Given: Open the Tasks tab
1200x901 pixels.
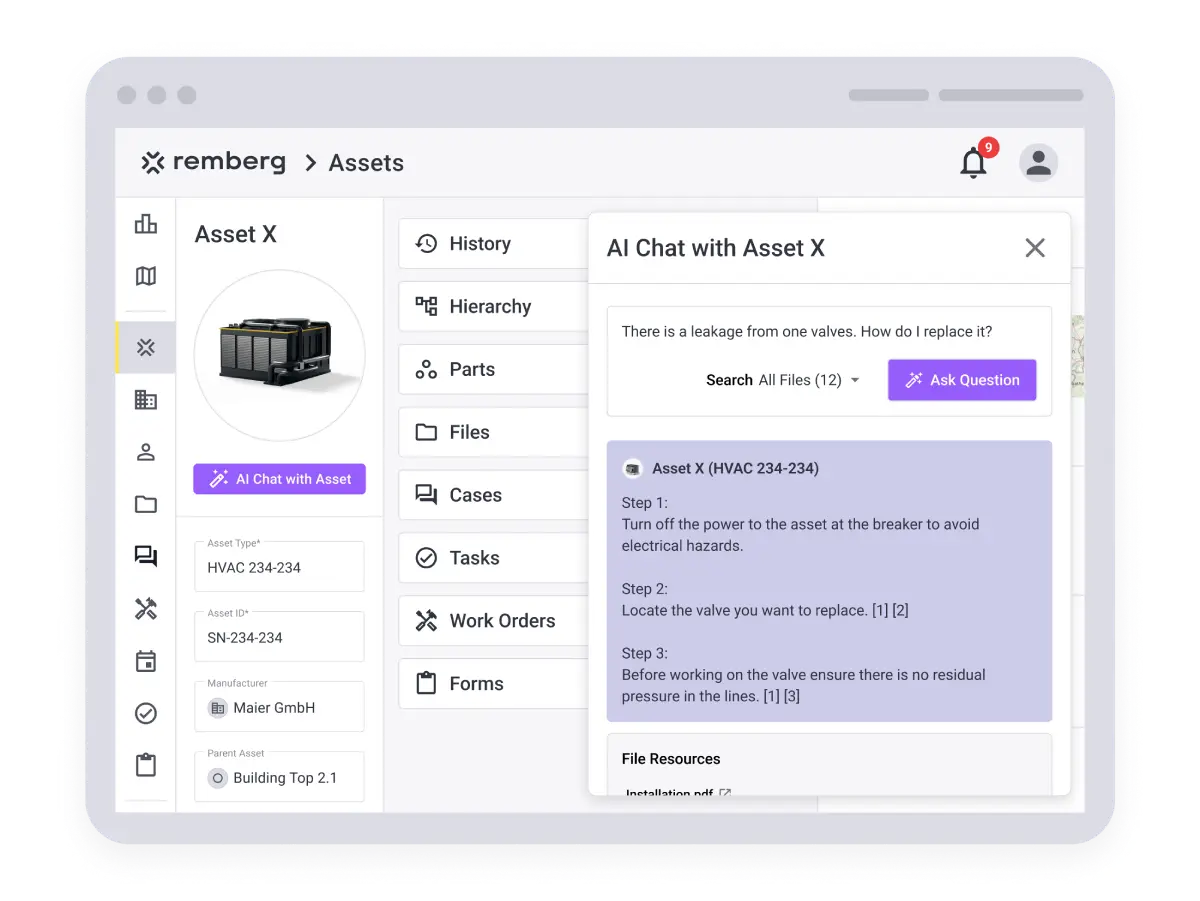Looking at the screenshot, I should point(494,558).
